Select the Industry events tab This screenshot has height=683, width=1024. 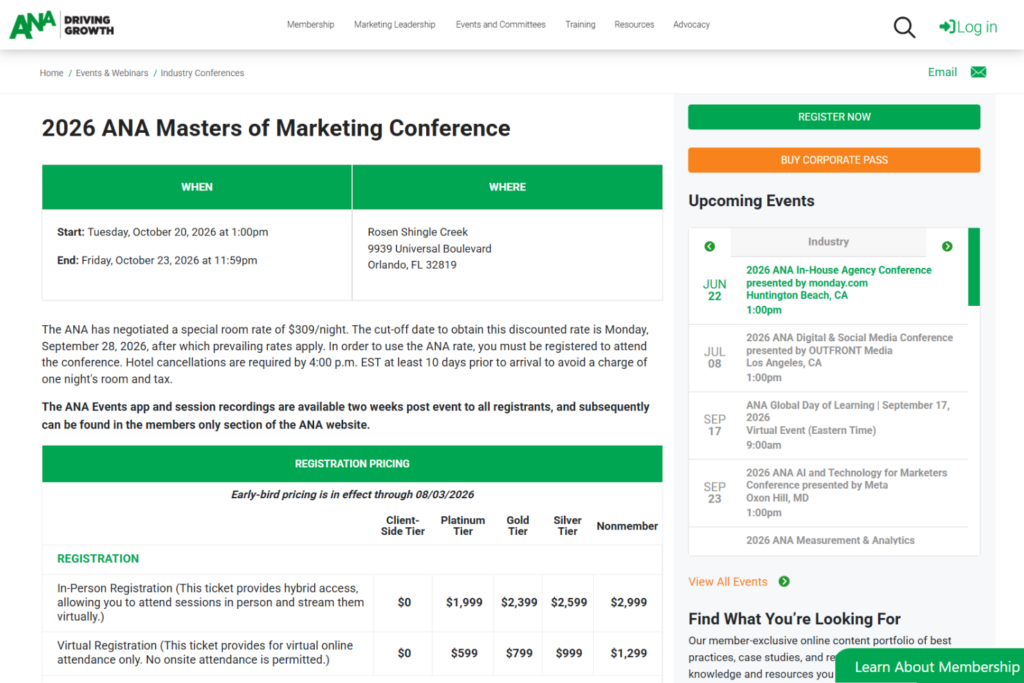click(828, 242)
